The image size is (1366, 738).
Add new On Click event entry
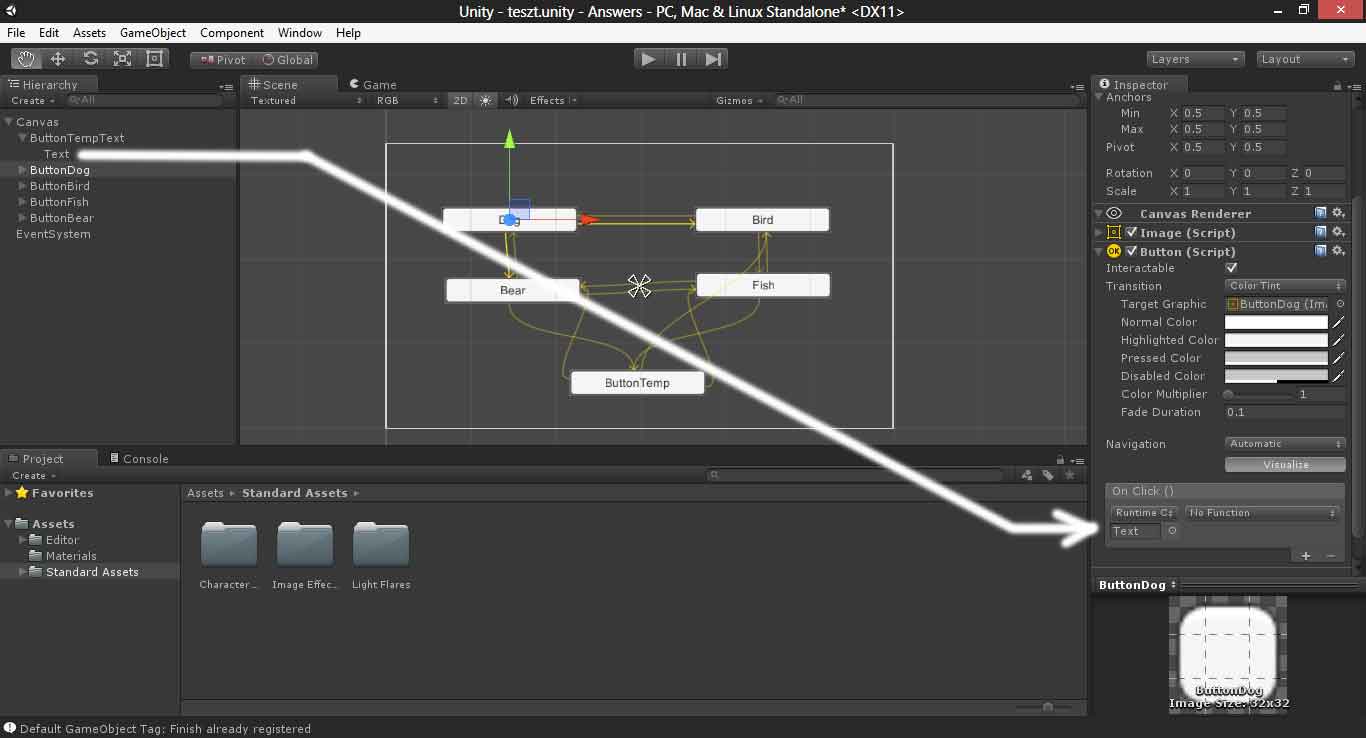pyautogui.click(x=1306, y=556)
